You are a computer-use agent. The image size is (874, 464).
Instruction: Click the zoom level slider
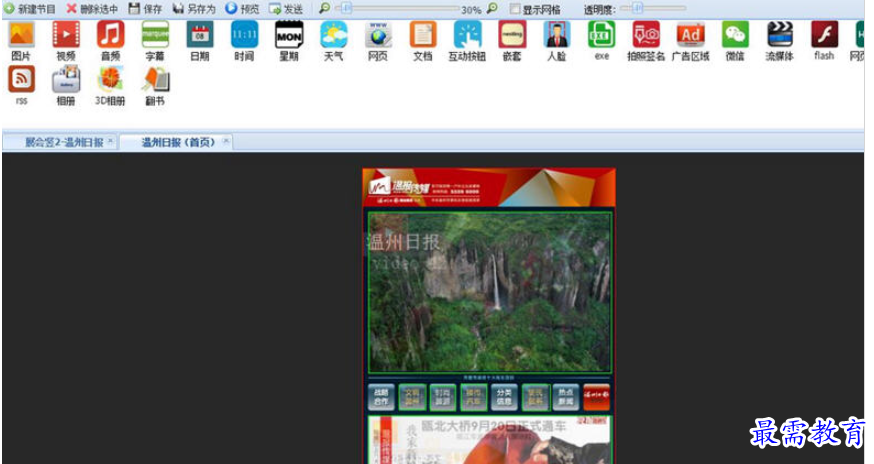(397, 8)
